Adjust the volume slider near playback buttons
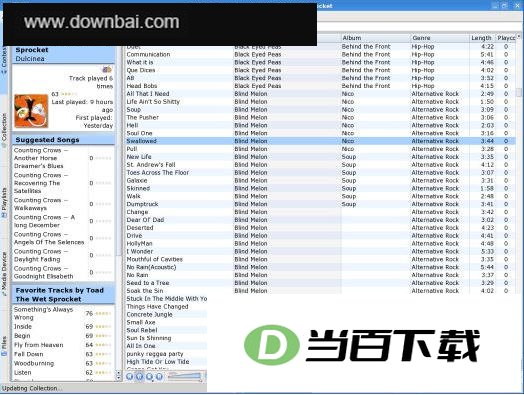The image size is (524, 395). coord(185,377)
